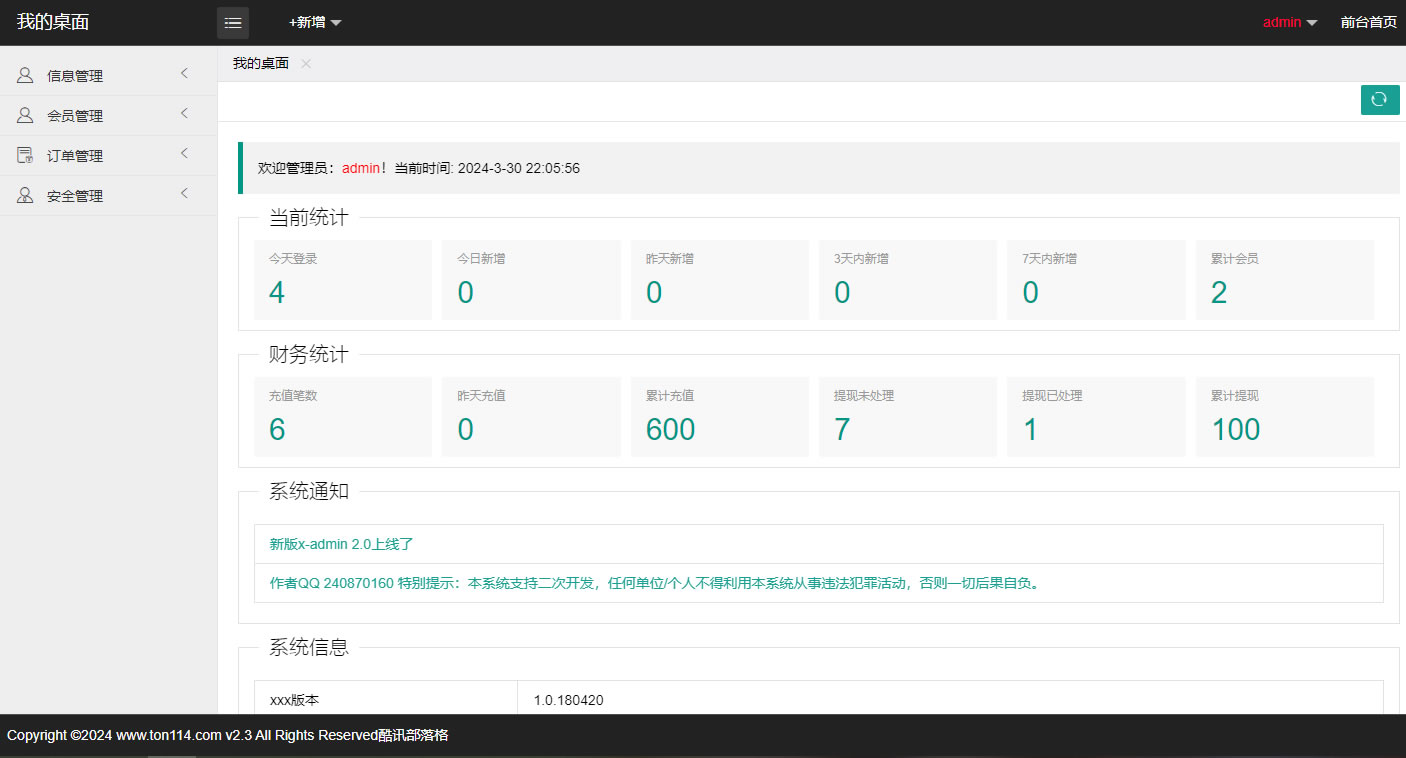Click the xxx版本 table cell

click(386, 700)
